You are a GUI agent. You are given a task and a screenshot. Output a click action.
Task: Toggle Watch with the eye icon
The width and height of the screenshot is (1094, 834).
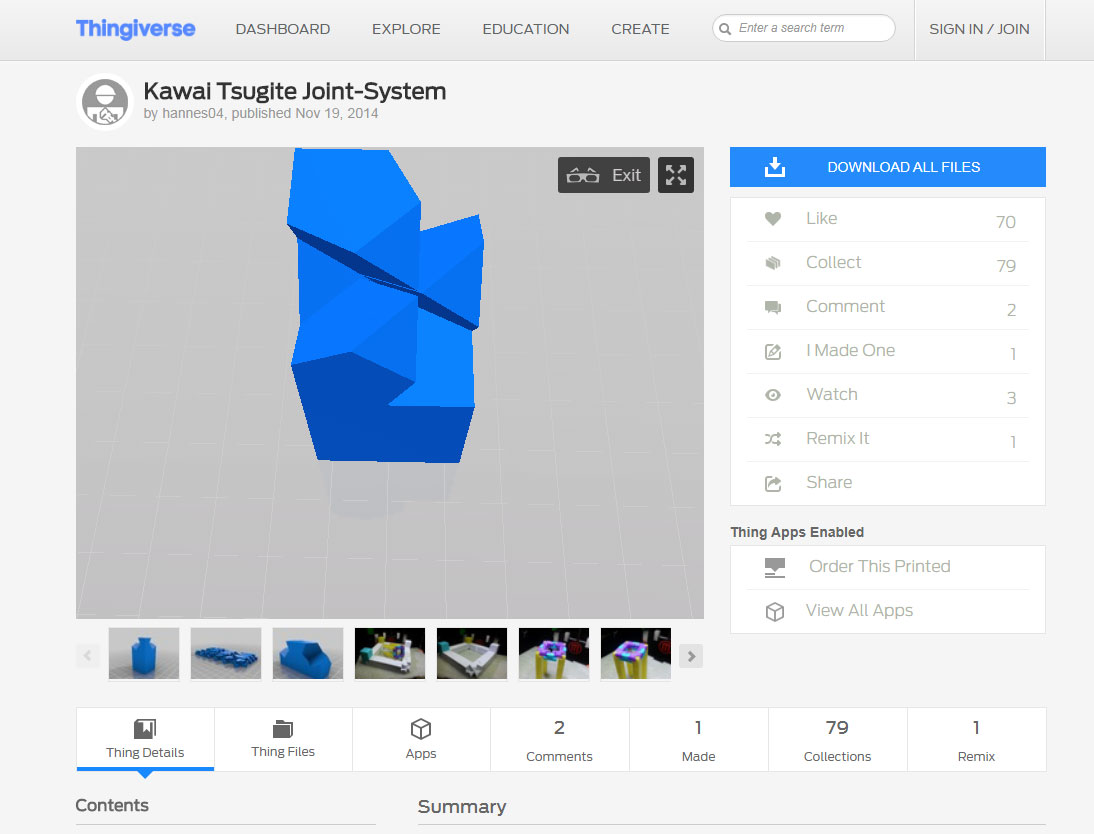[x=773, y=395]
